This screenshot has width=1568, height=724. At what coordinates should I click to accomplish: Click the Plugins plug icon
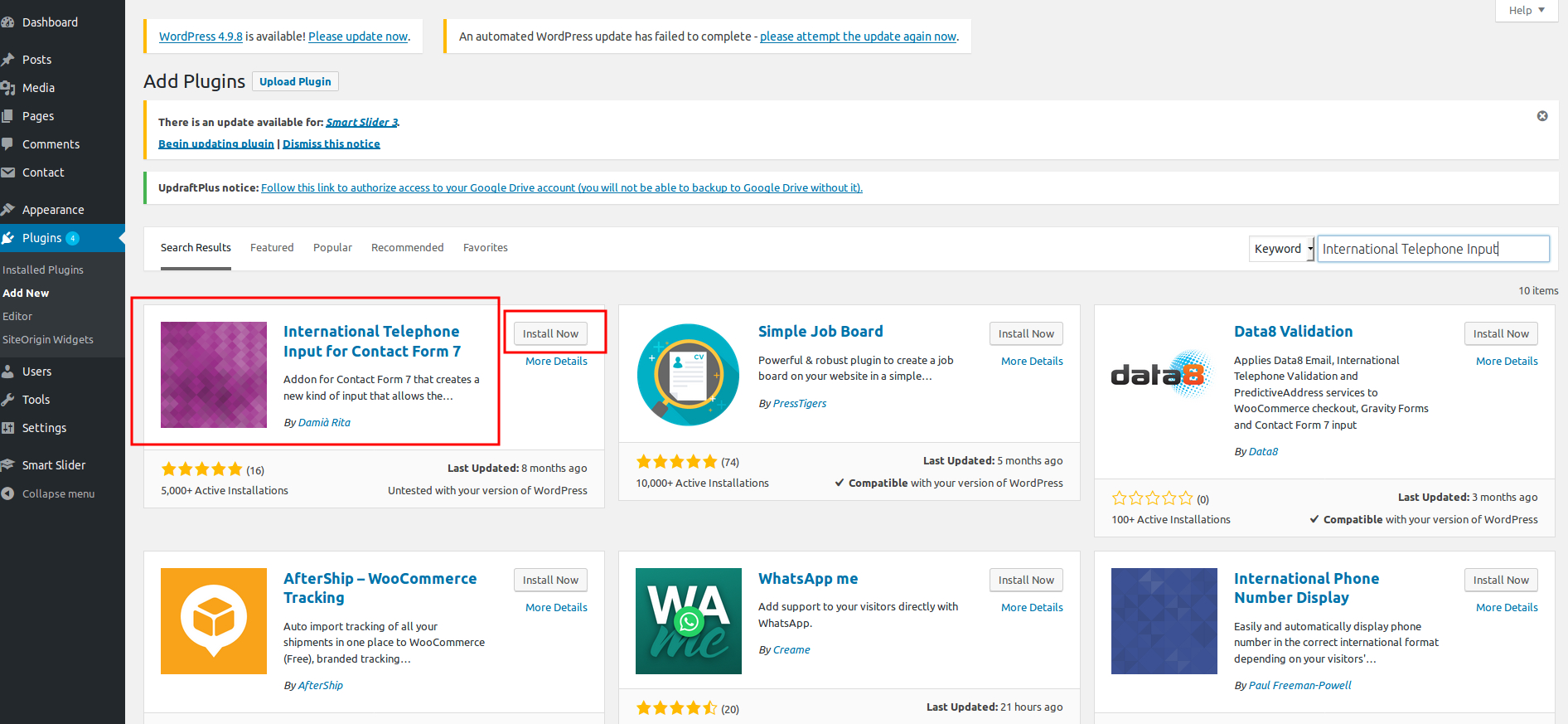7,238
